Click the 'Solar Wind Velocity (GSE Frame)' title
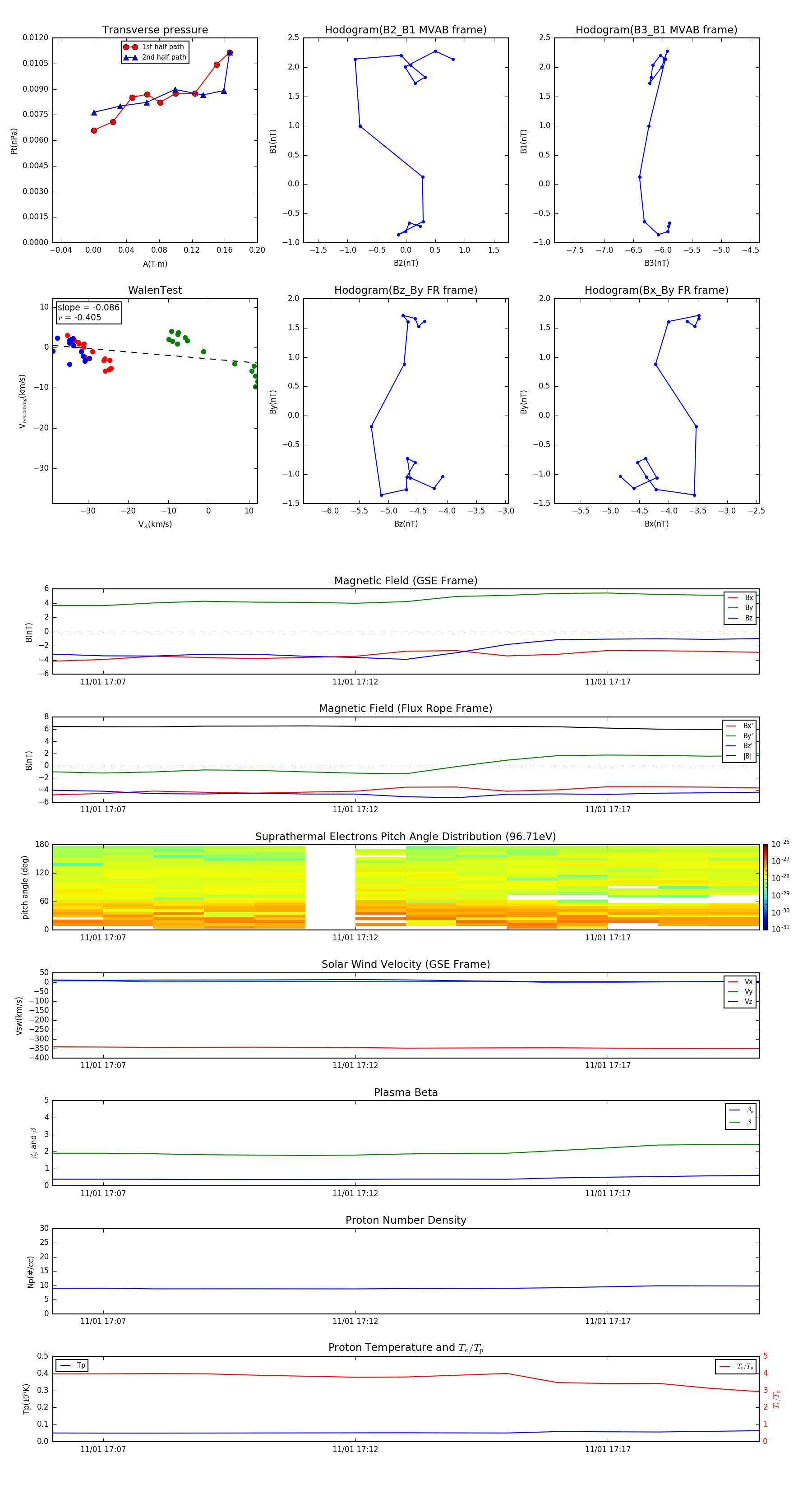Screen dimensions: 812x1489 pyautogui.click(x=406, y=964)
